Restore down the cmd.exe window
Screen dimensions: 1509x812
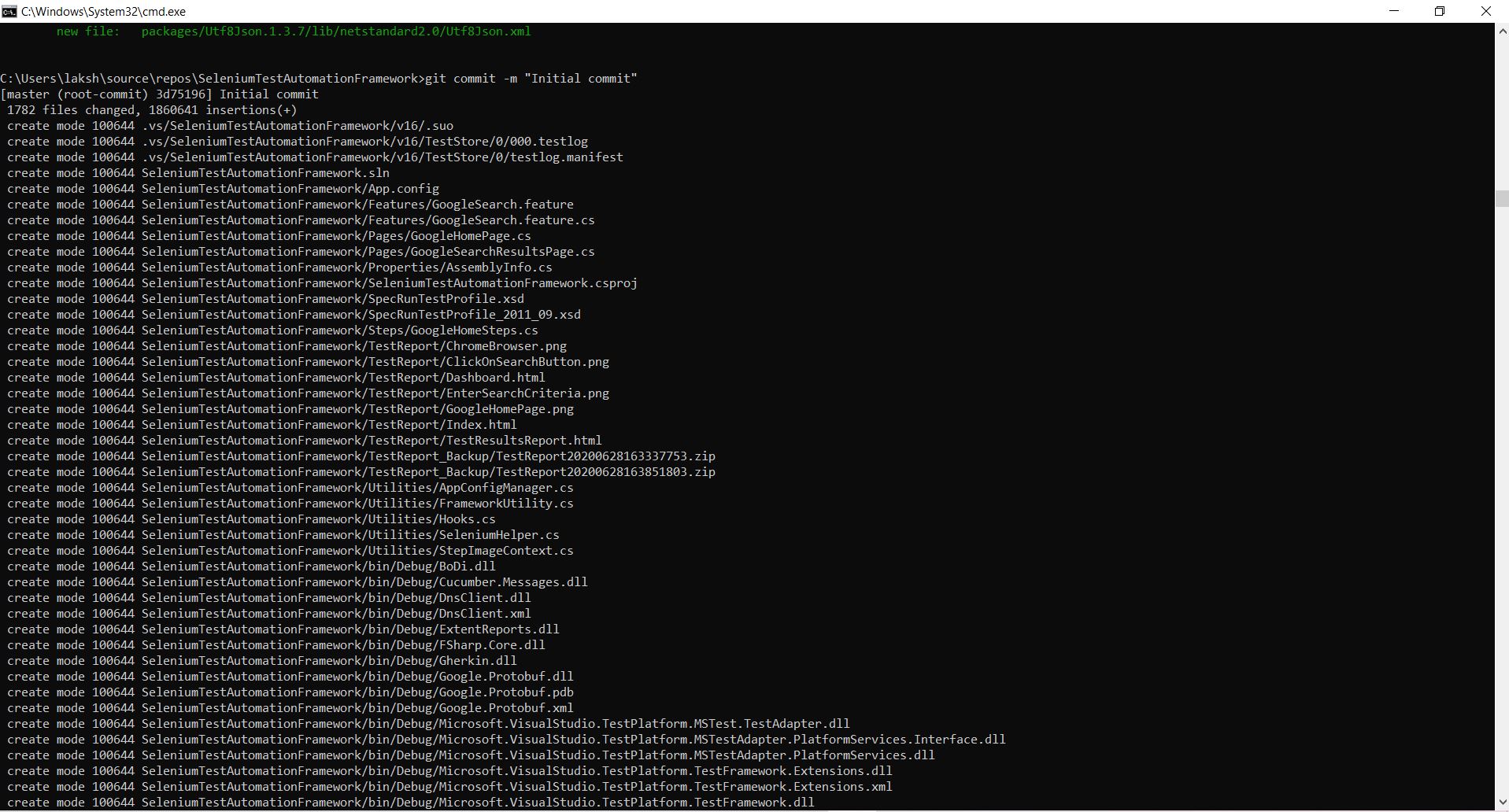pyautogui.click(x=1440, y=11)
